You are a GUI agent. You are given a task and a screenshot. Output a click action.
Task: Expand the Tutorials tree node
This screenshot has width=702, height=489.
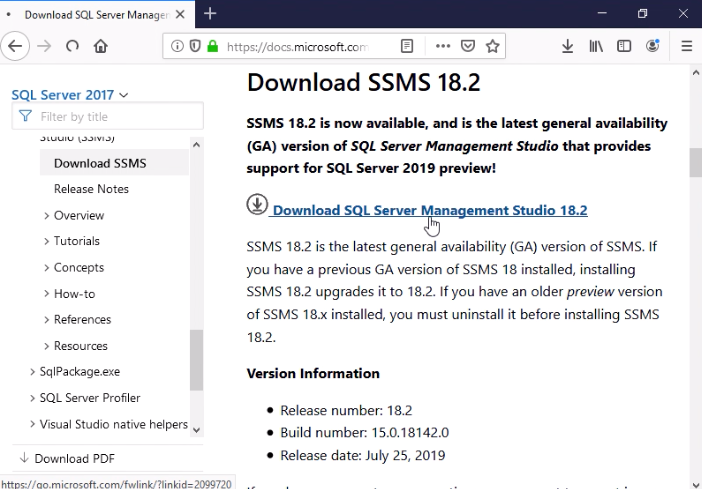47,241
